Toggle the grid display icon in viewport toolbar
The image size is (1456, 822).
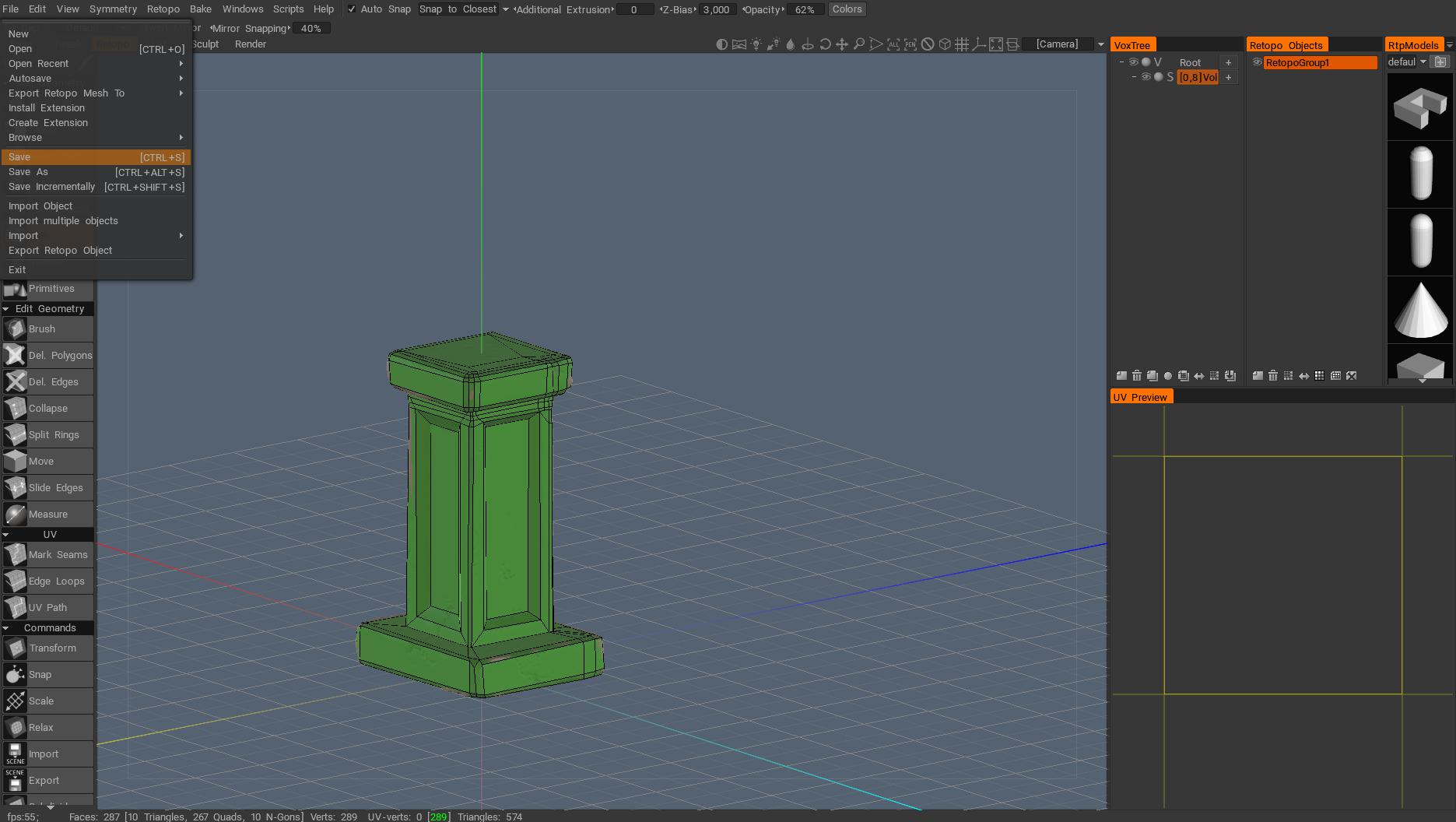tap(962, 44)
